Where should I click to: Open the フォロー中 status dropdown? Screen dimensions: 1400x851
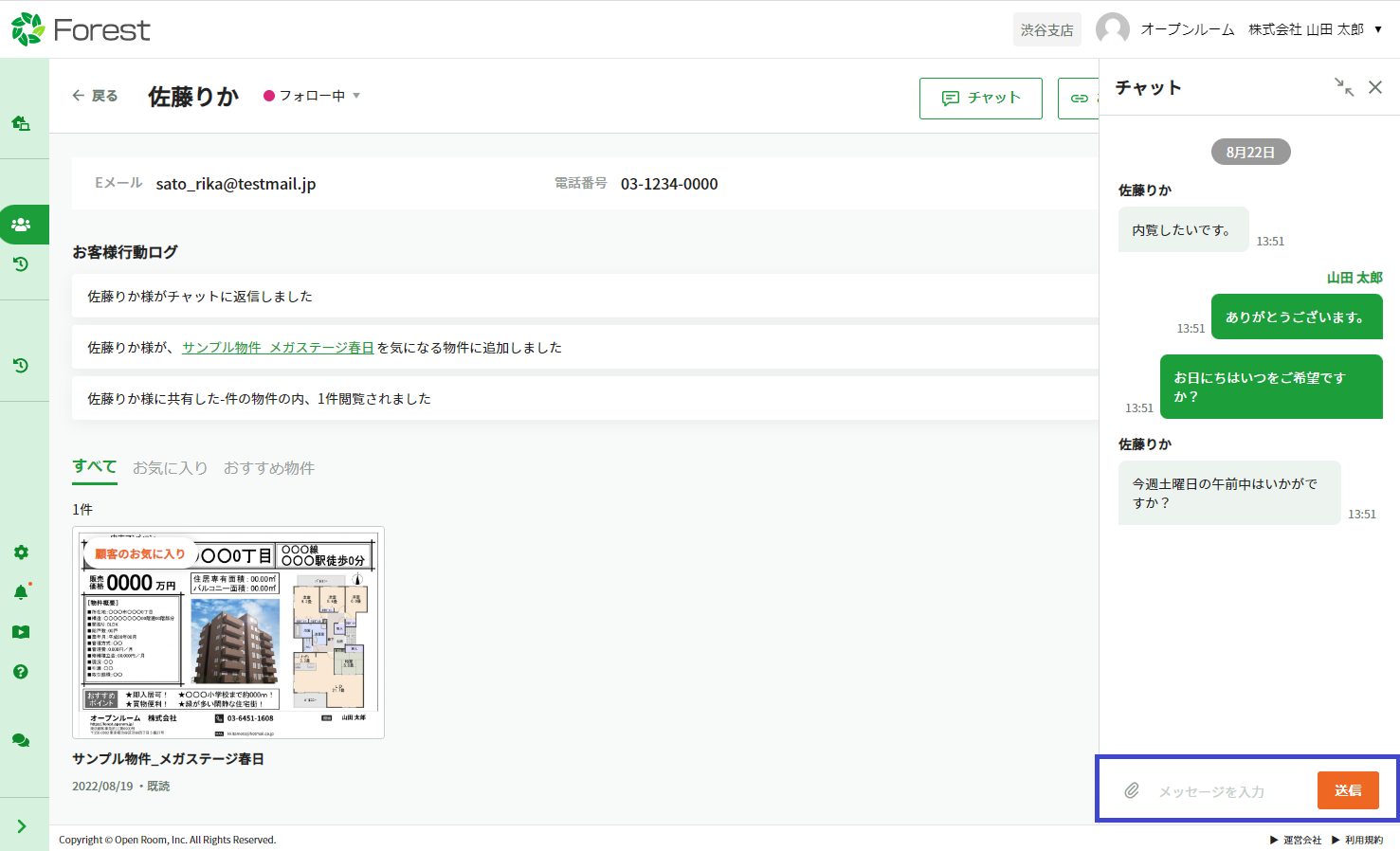(313, 96)
